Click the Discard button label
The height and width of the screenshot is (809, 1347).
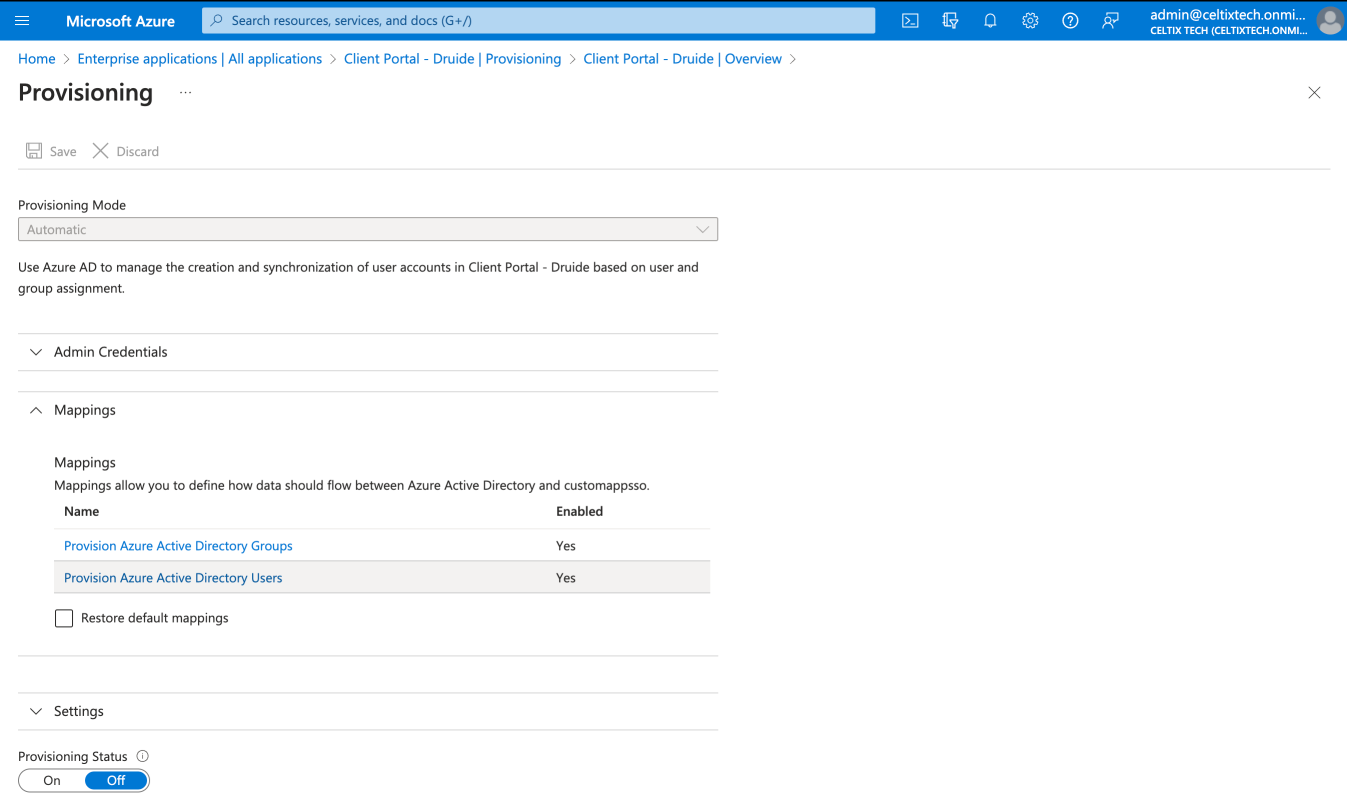tap(137, 152)
